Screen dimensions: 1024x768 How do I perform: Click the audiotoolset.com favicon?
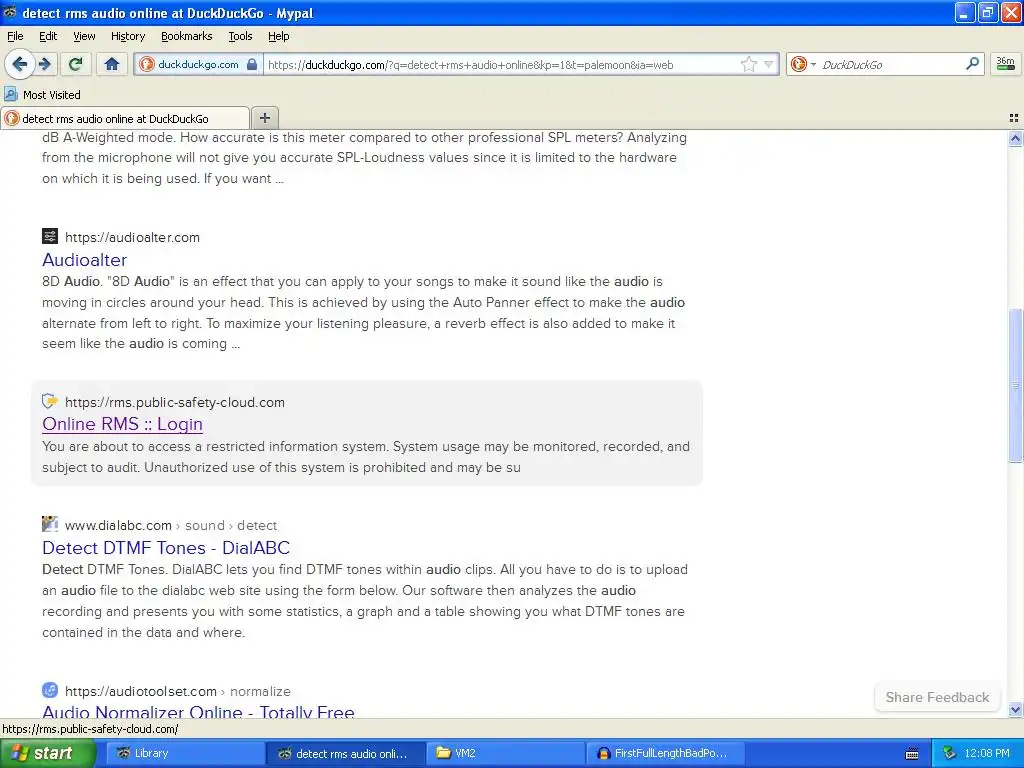[x=50, y=690]
